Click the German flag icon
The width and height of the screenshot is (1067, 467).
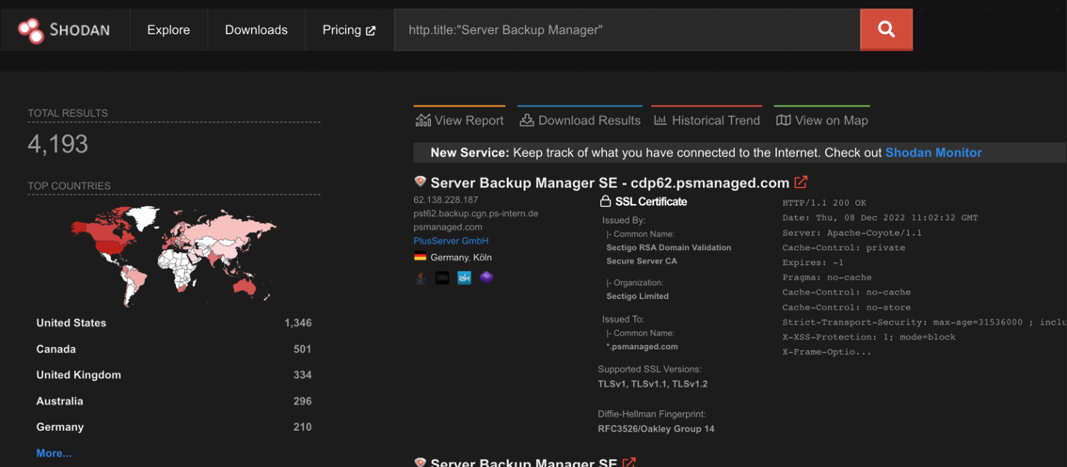(x=420, y=257)
